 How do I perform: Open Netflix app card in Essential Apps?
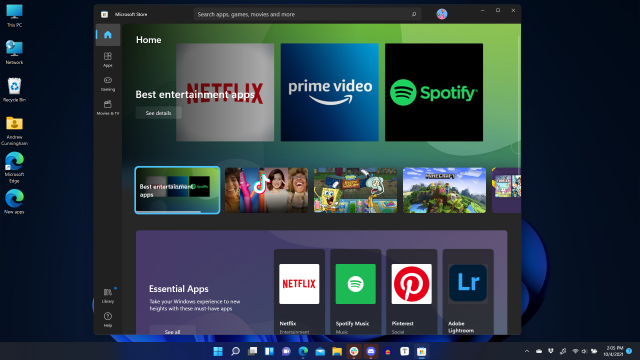click(299, 292)
